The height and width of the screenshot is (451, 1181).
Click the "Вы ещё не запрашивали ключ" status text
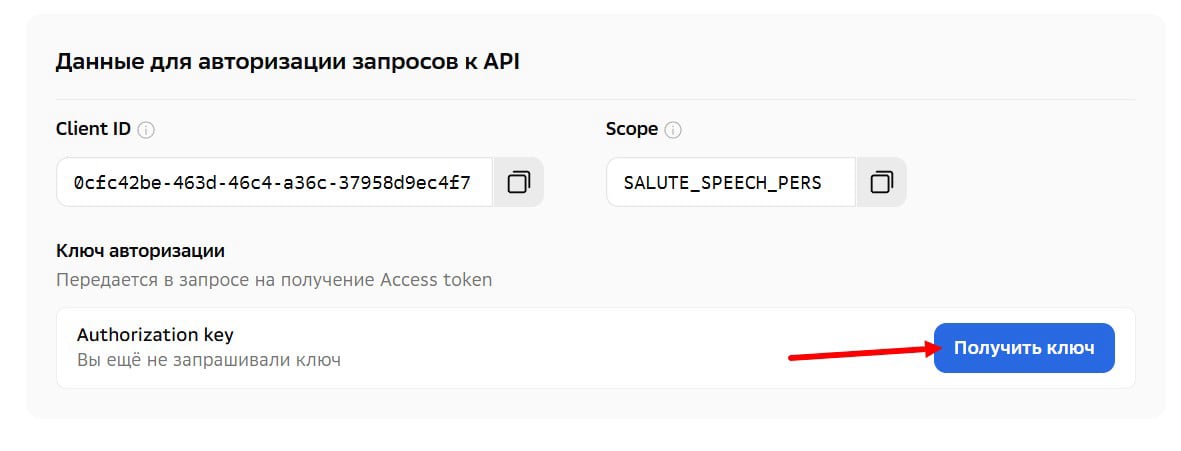coord(209,360)
